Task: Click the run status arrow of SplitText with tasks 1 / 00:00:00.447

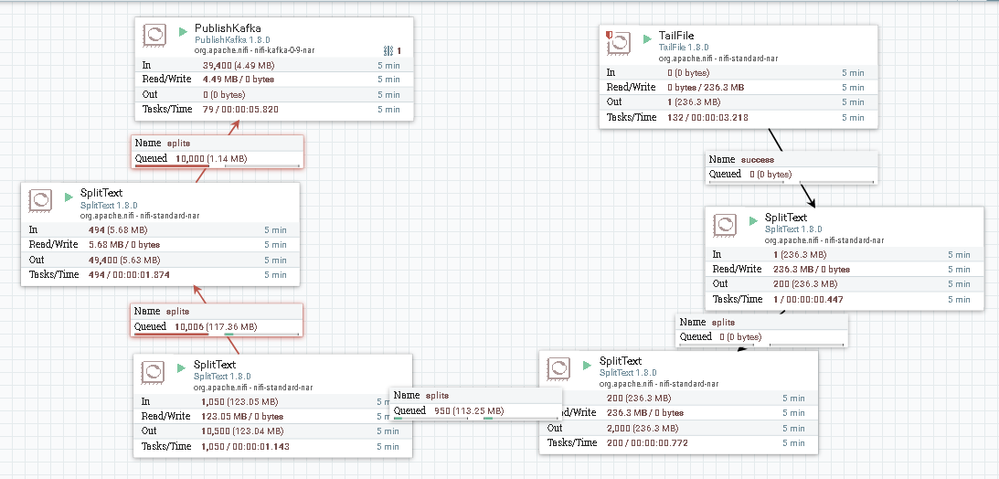Action: pyautogui.click(x=753, y=221)
